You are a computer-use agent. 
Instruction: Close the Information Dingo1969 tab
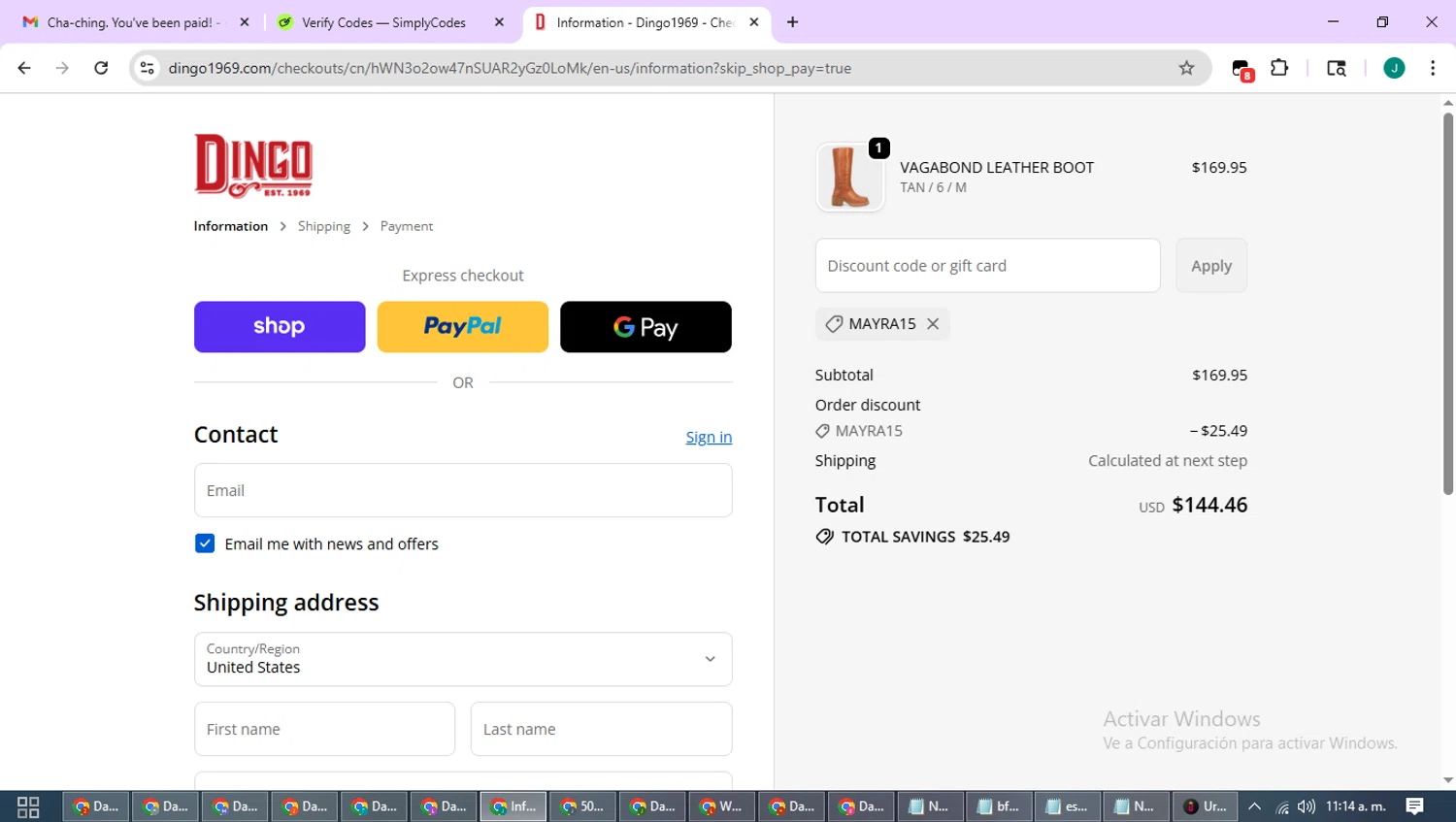[754, 22]
